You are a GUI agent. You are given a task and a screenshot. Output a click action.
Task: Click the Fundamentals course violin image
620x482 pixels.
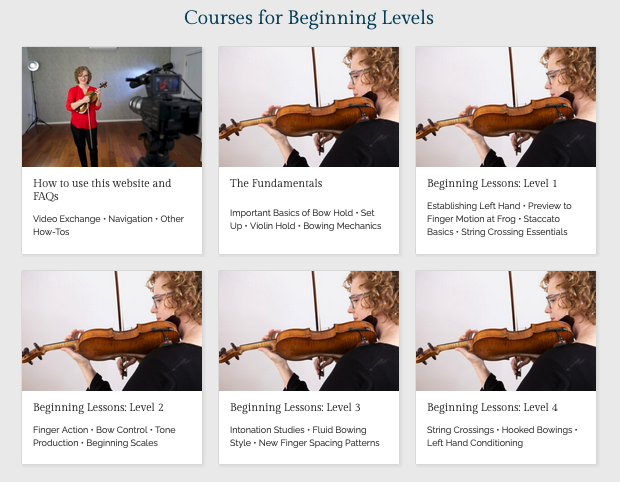[x=309, y=107]
